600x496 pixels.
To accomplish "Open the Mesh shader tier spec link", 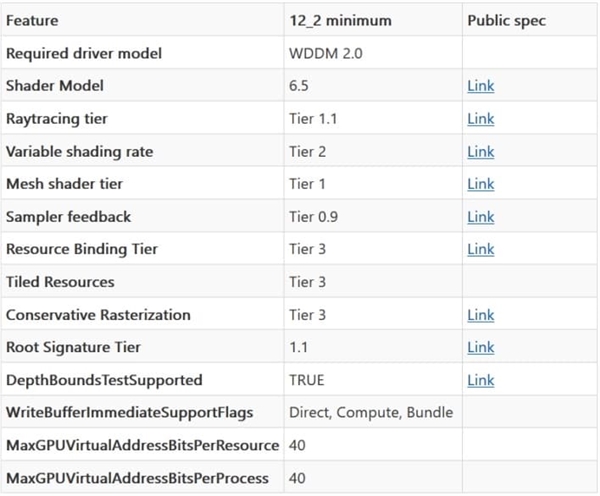I will (480, 184).
